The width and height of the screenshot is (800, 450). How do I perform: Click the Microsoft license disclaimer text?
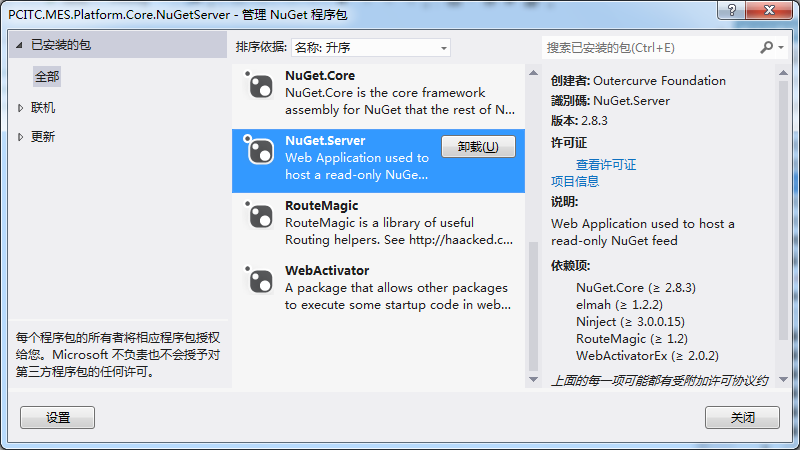pos(118,355)
